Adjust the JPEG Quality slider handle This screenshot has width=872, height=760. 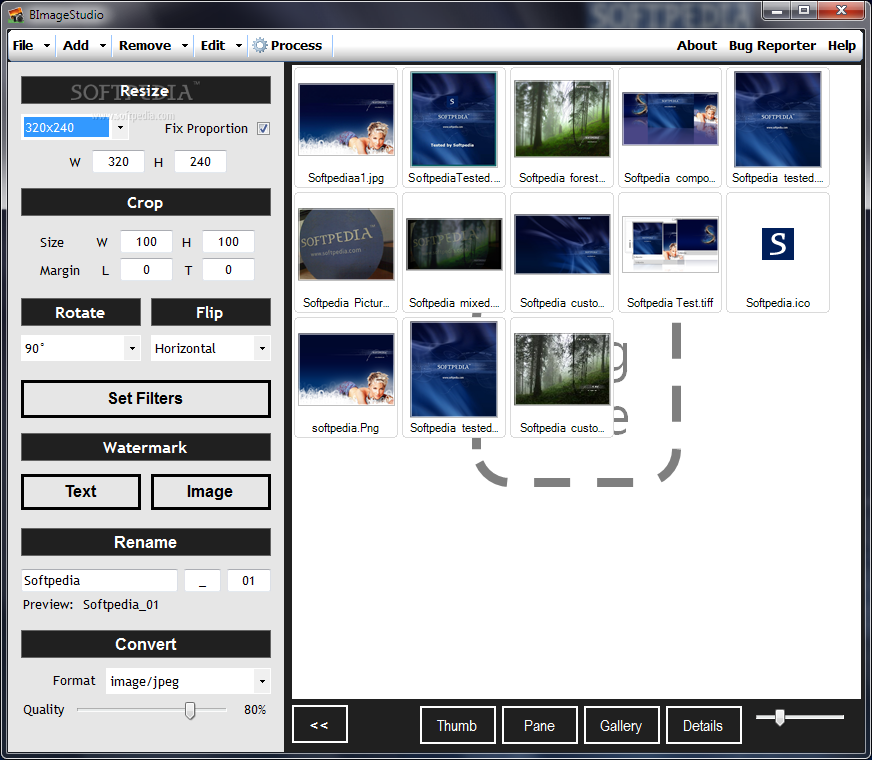190,710
